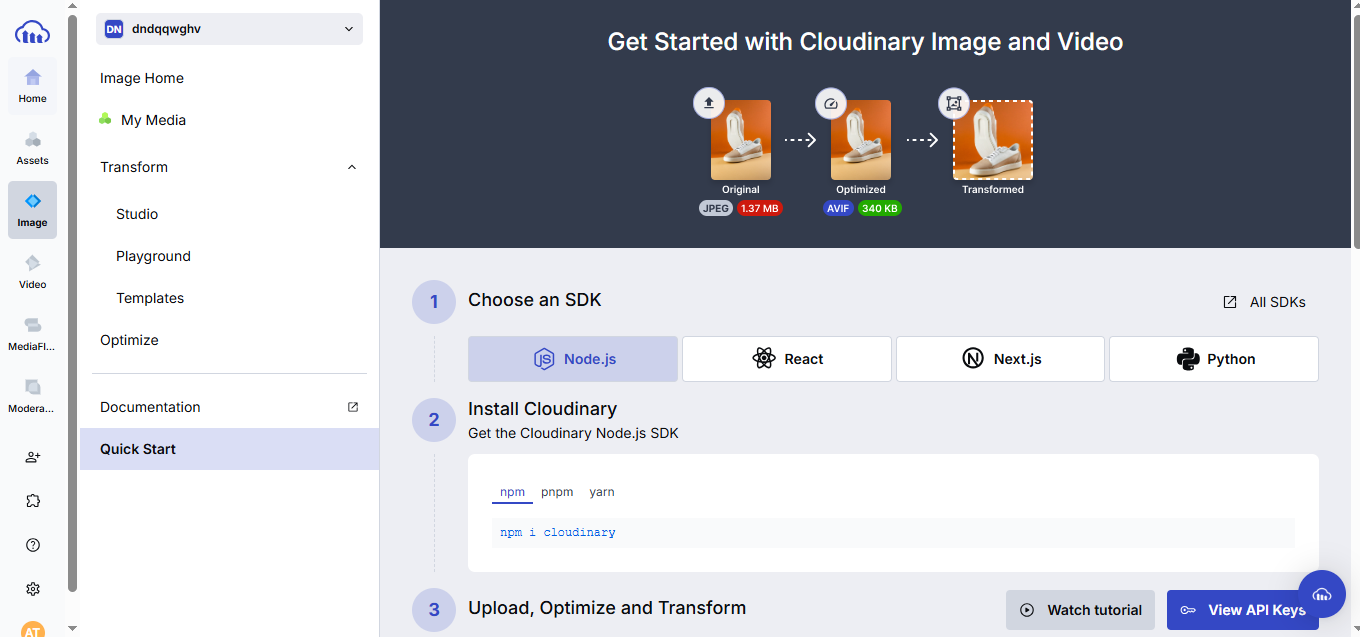Click the floating Cloudinary chat bubble

click(x=1322, y=594)
